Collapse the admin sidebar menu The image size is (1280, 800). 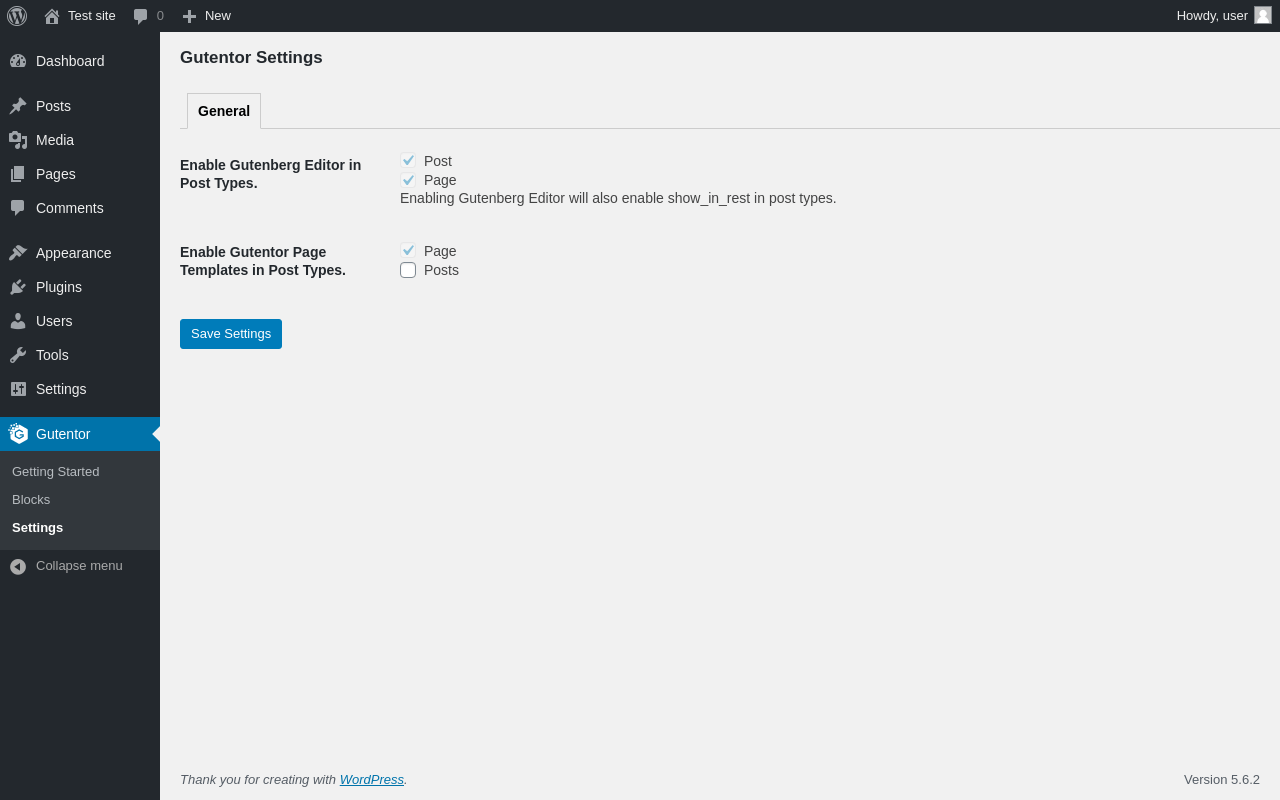click(66, 566)
